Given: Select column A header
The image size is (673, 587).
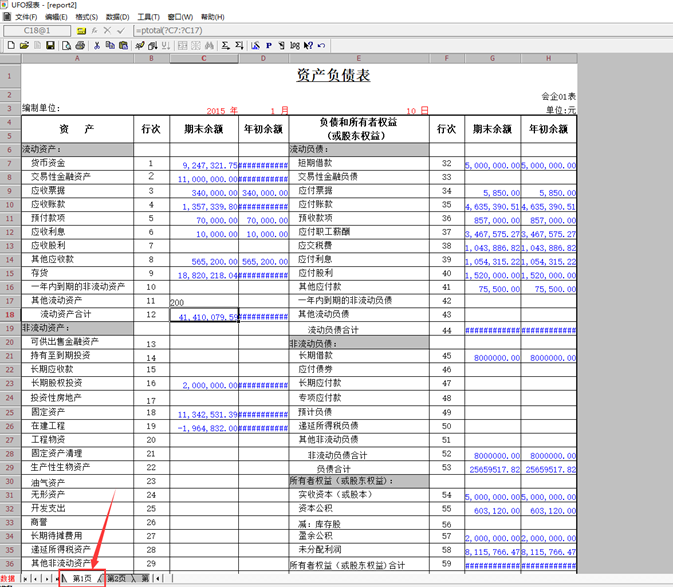Looking at the screenshot, I should (77, 58).
